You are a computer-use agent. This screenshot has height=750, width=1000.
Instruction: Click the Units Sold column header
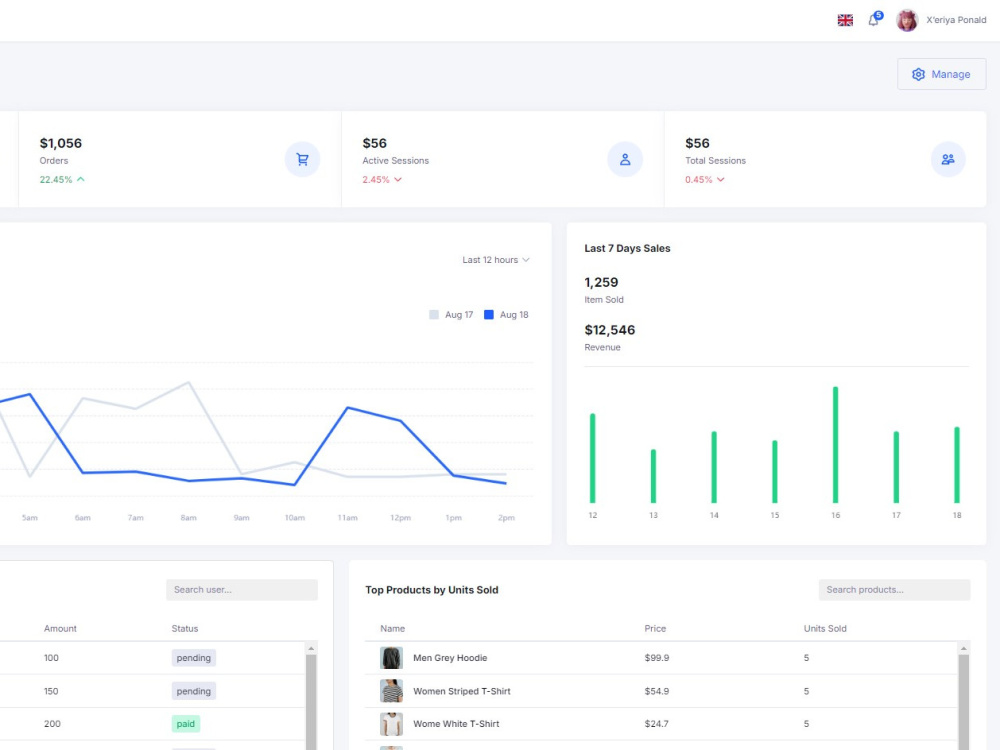click(825, 629)
